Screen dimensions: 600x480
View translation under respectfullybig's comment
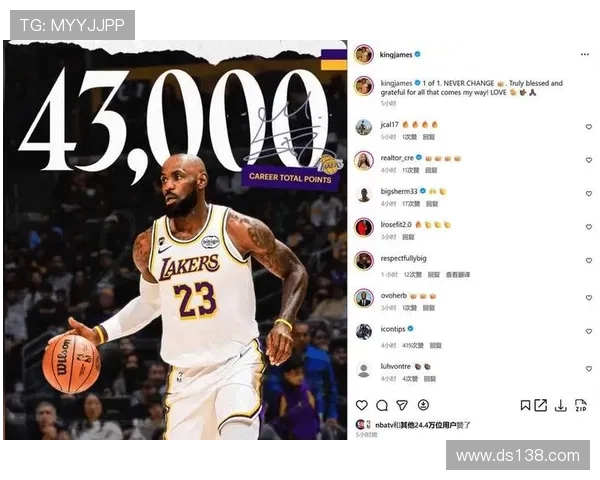click(x=458, y=274)
